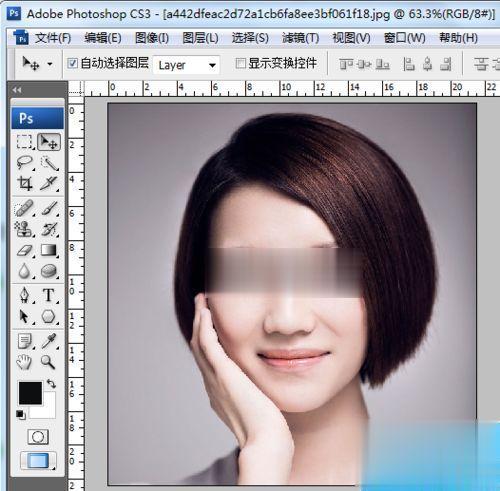This screenshot has width=500, height=491.
Task: Select the Rectangular Marquee tool
Action: (25, 142)
